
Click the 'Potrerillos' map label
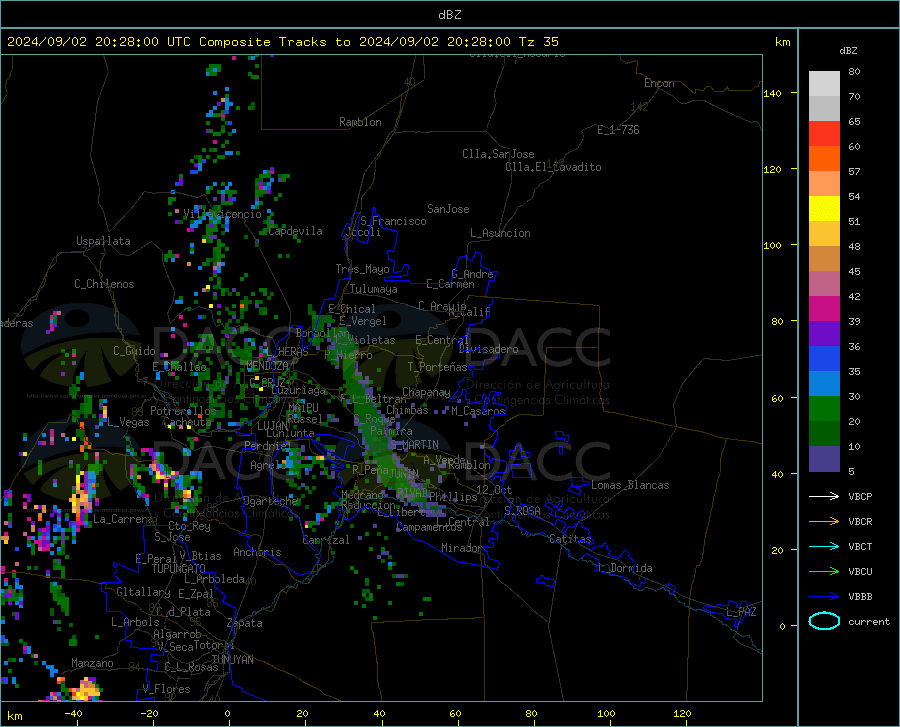pyautogui.click(x=183, y=411)
